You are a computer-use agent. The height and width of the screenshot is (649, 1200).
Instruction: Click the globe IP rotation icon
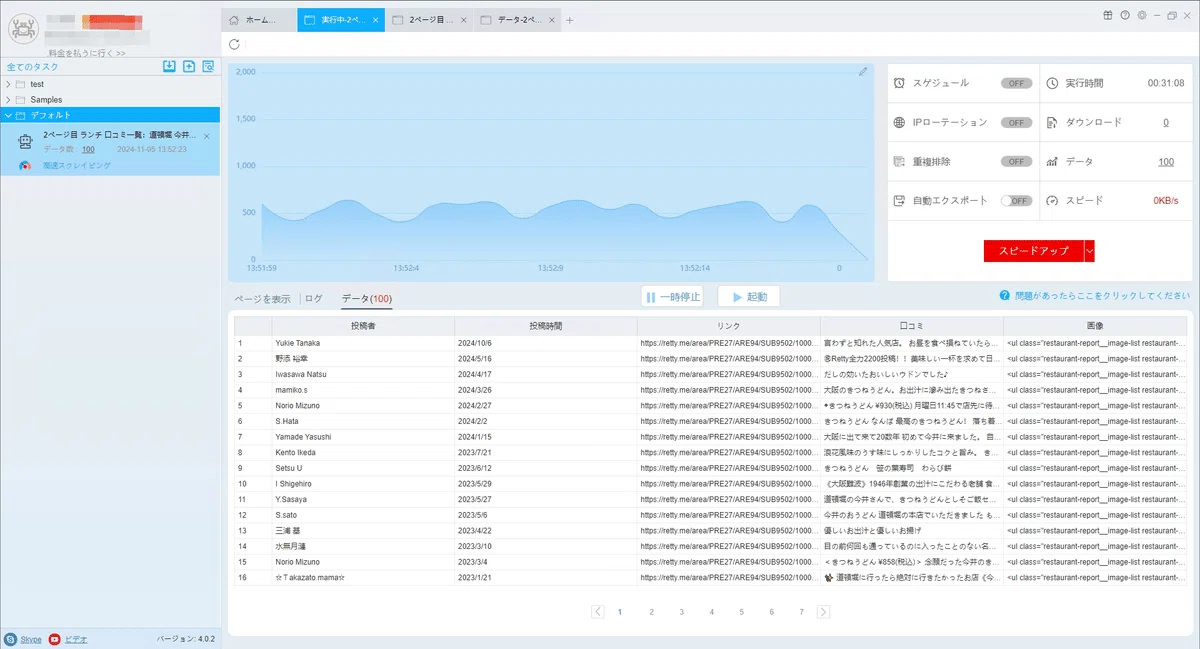900,122
